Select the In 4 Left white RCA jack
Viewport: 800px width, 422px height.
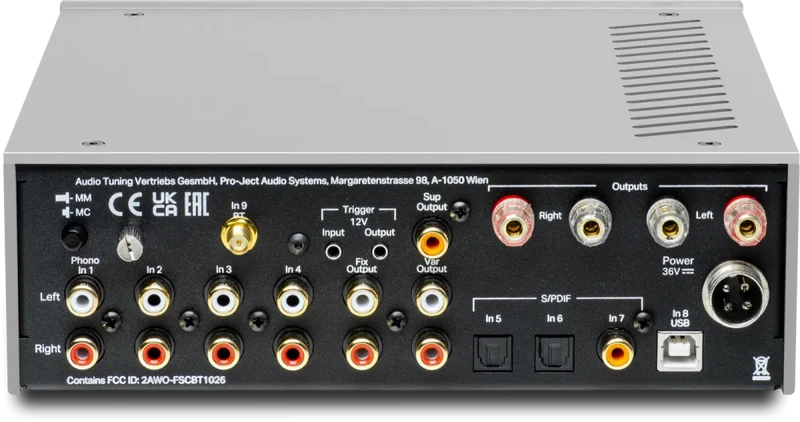(293, 297)
